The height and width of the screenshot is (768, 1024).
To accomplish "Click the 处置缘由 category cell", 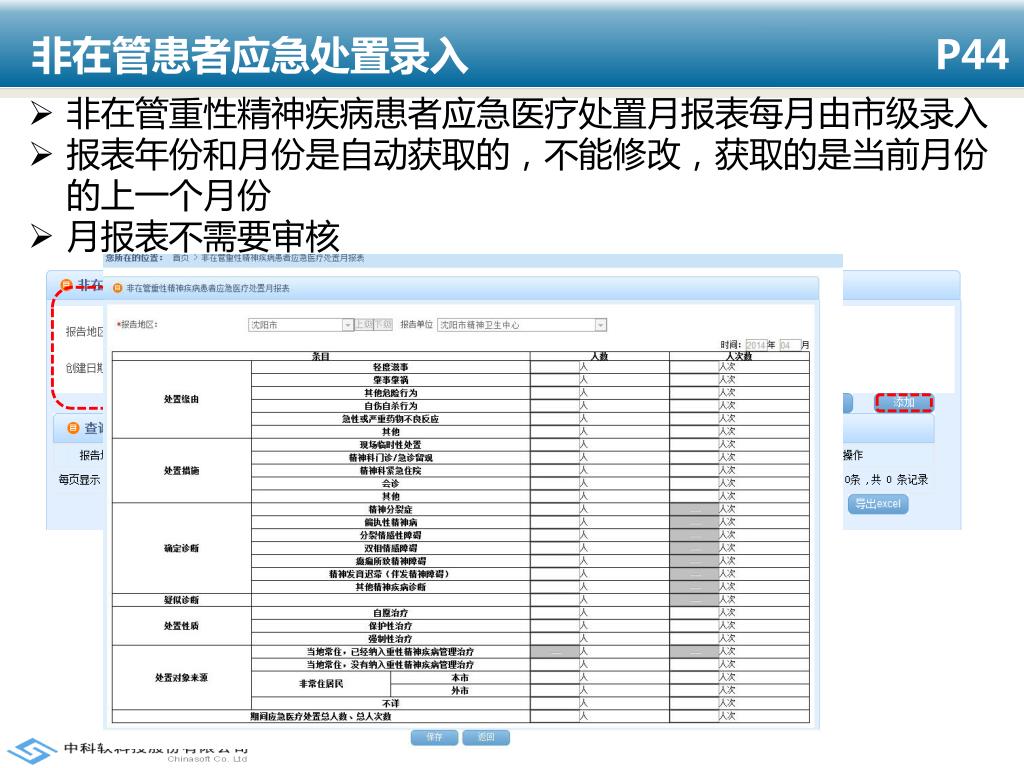I will pos(182,399).
